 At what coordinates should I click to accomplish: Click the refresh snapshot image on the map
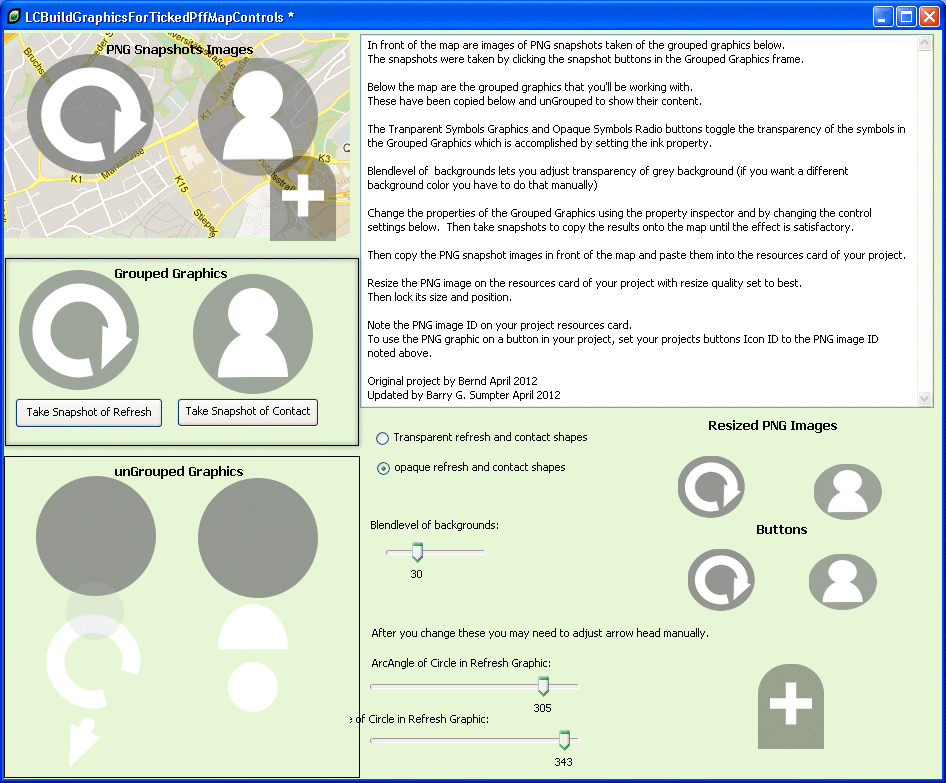(x=89, y=116)
